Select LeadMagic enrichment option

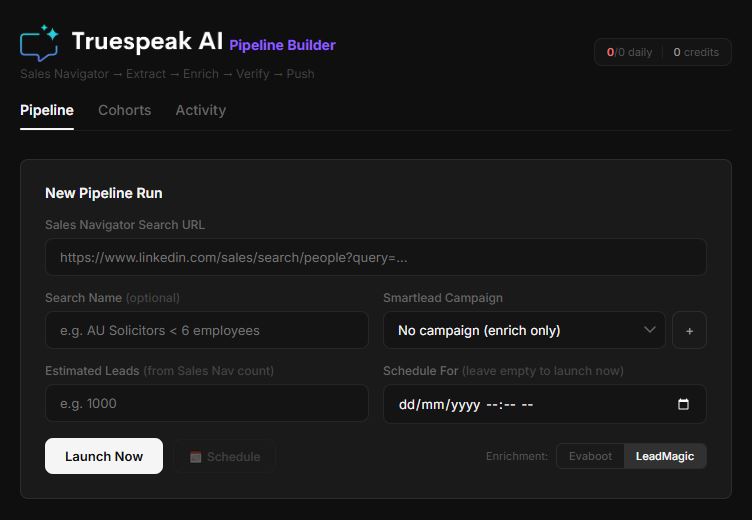[665, 456]
